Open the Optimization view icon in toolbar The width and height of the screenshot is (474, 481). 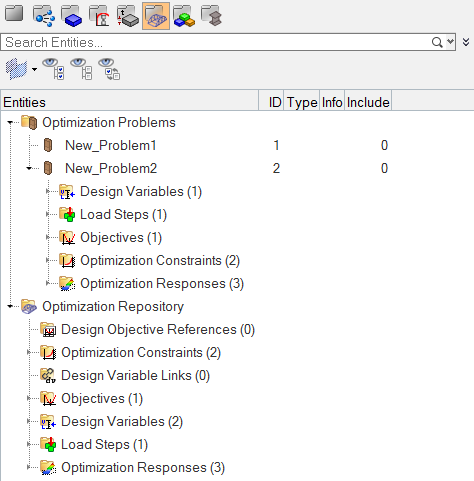tap(156, 16)
